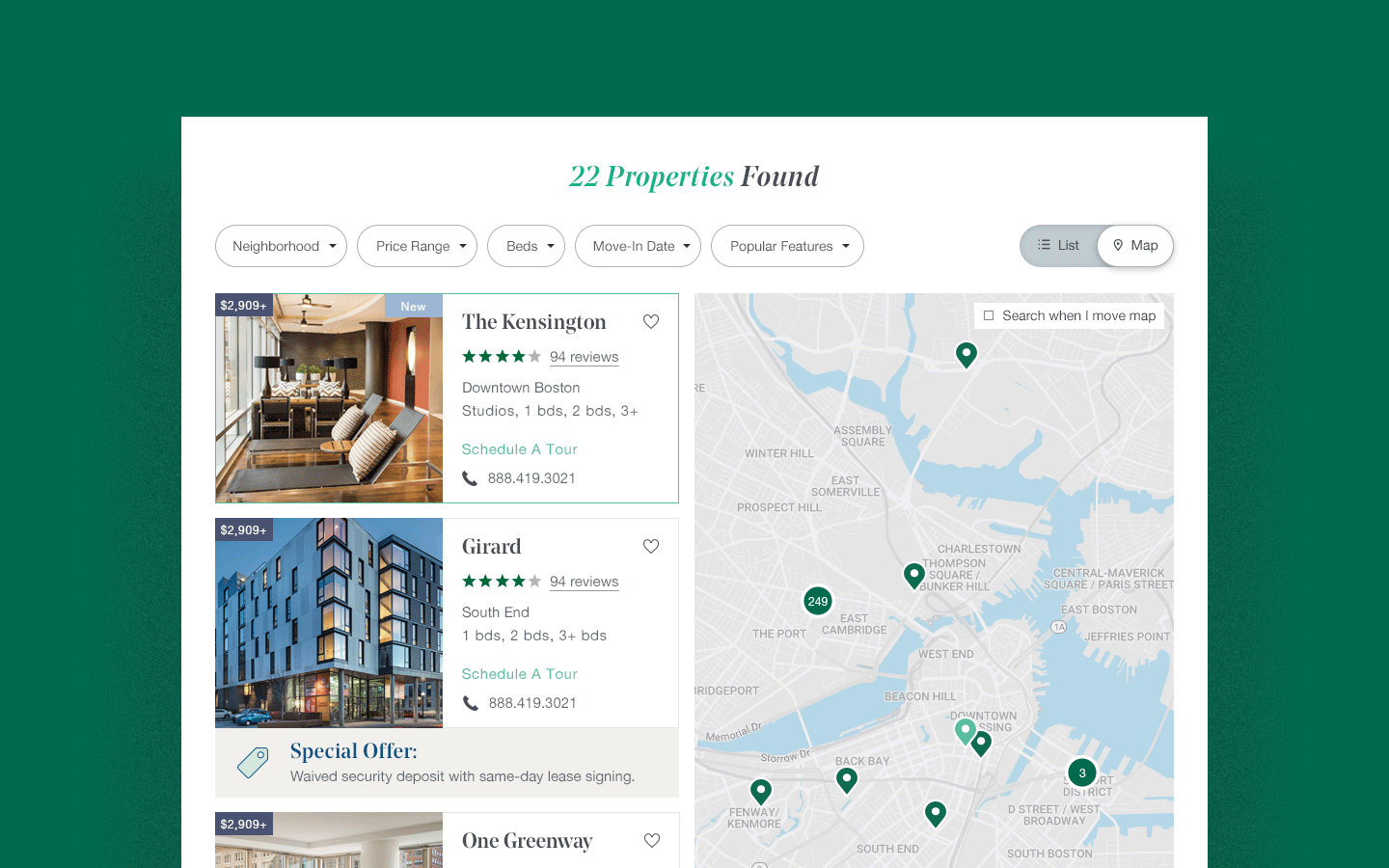Open the Popular Features filter
This screenshot has width=1389, height=868.
787,246
